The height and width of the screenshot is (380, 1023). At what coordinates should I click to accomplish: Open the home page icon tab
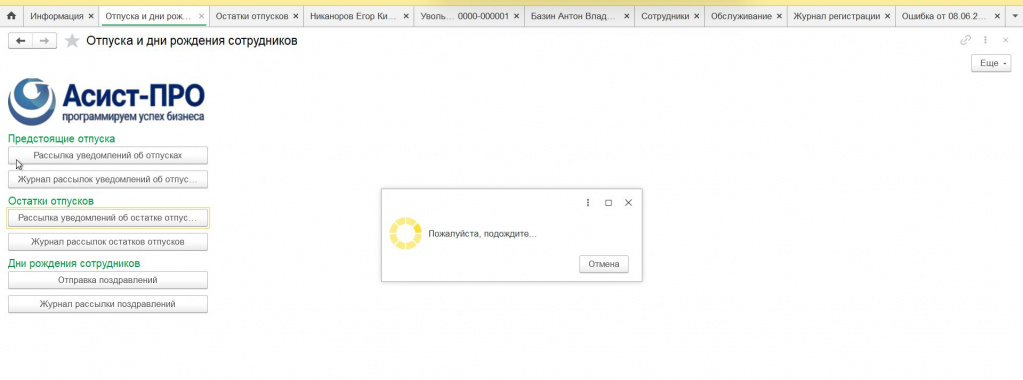11,16
